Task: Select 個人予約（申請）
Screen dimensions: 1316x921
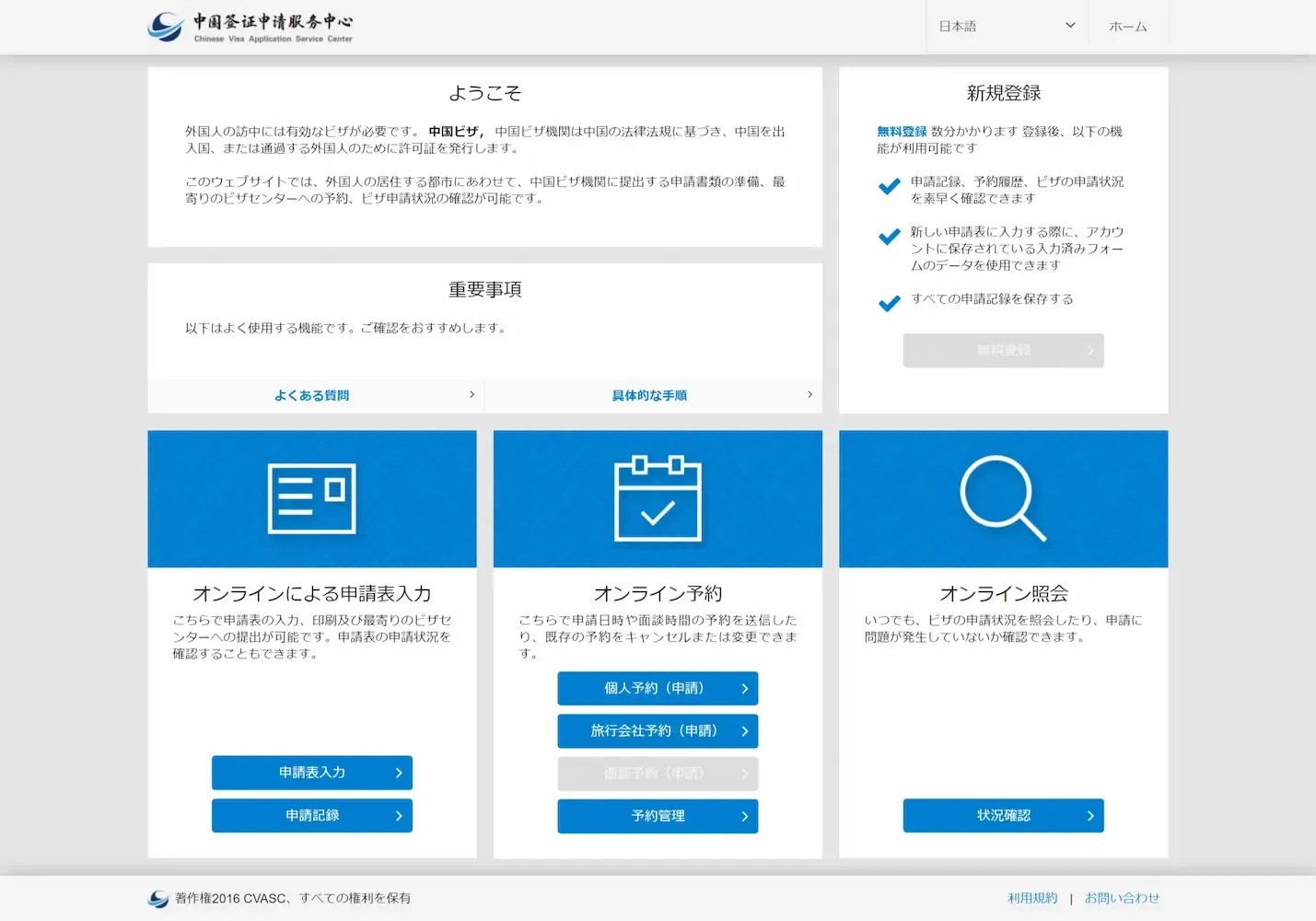Action: pos(657,688)
